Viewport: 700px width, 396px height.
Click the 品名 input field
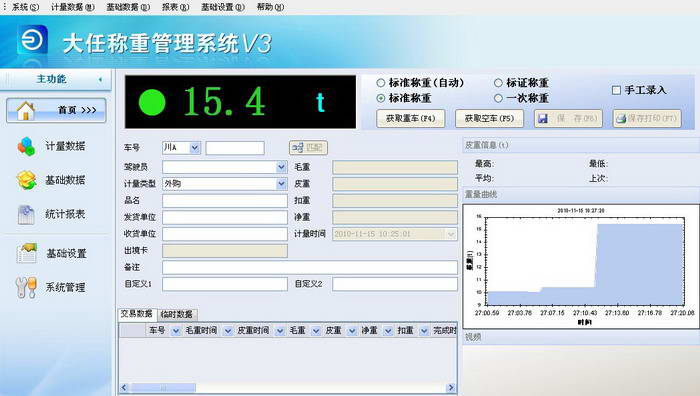(225, 200)
